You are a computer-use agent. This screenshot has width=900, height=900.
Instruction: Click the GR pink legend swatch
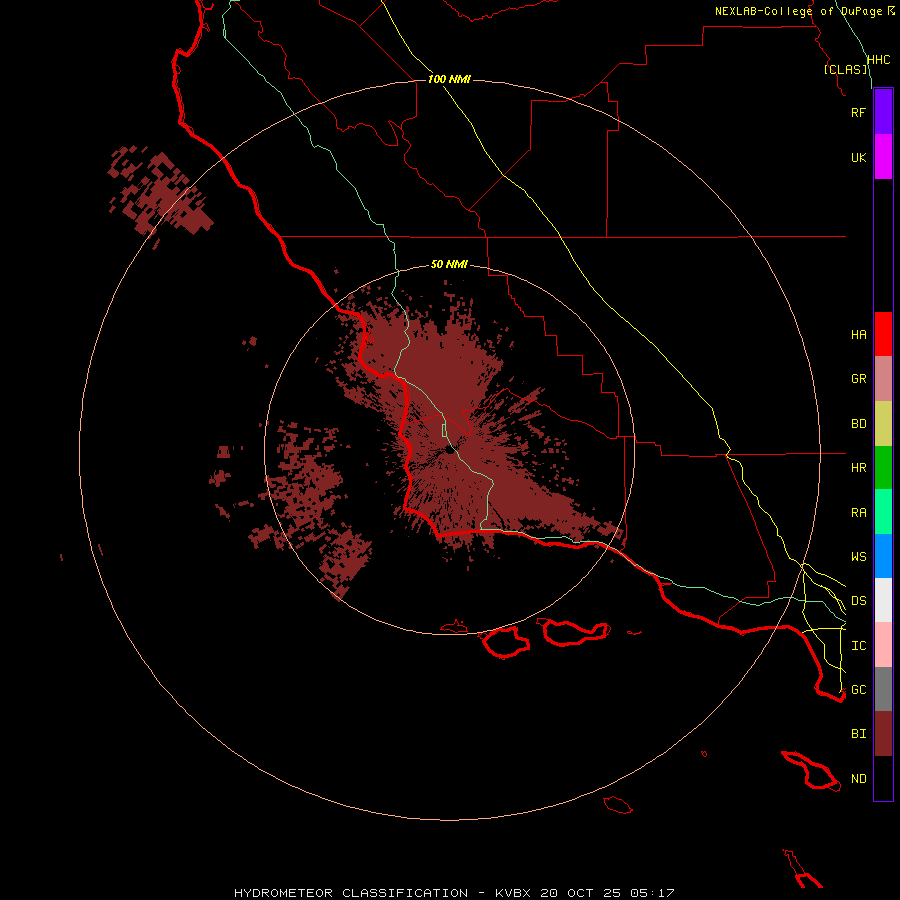click(x=883, y=379)
